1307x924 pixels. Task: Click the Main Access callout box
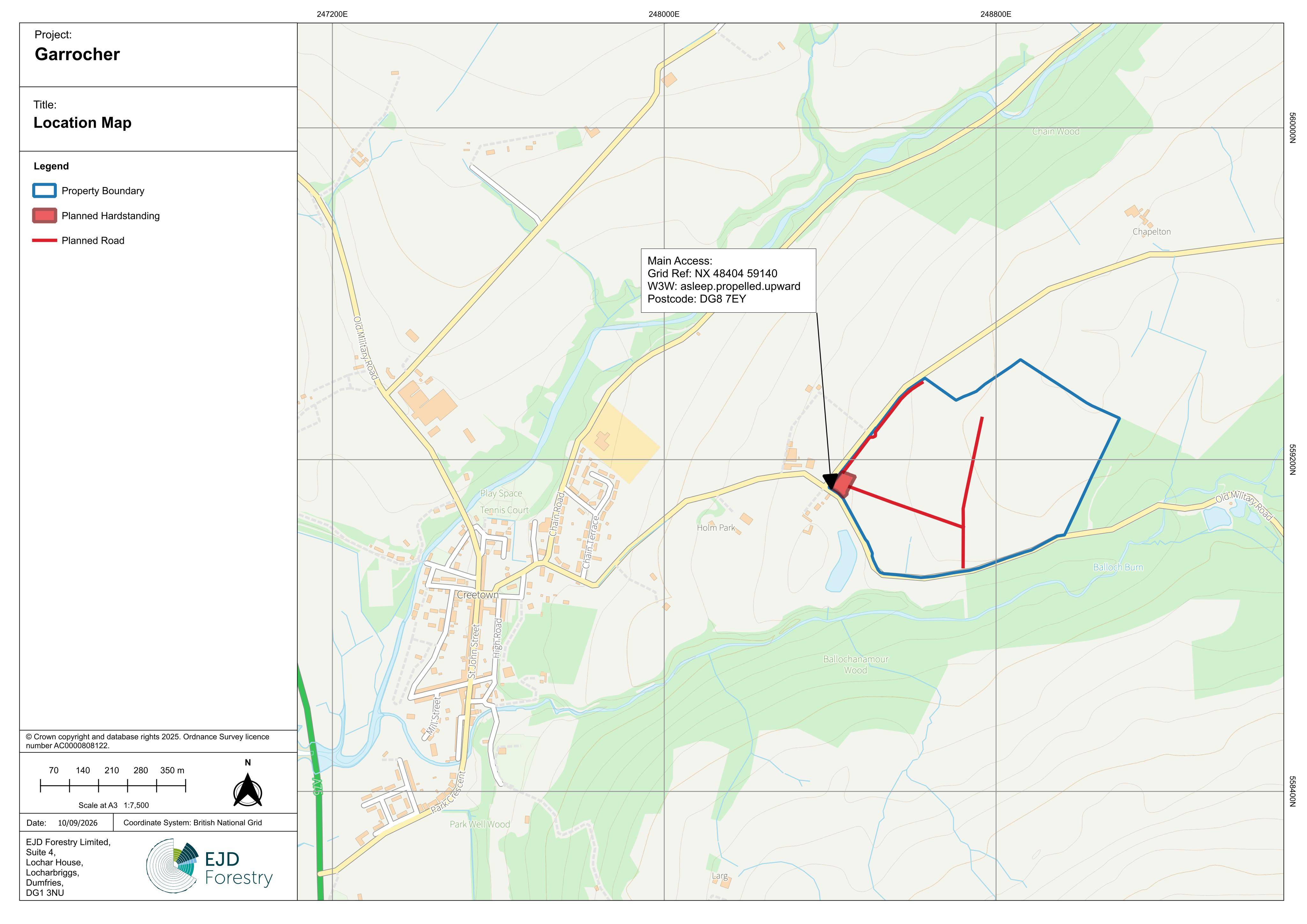coord(728,280)
